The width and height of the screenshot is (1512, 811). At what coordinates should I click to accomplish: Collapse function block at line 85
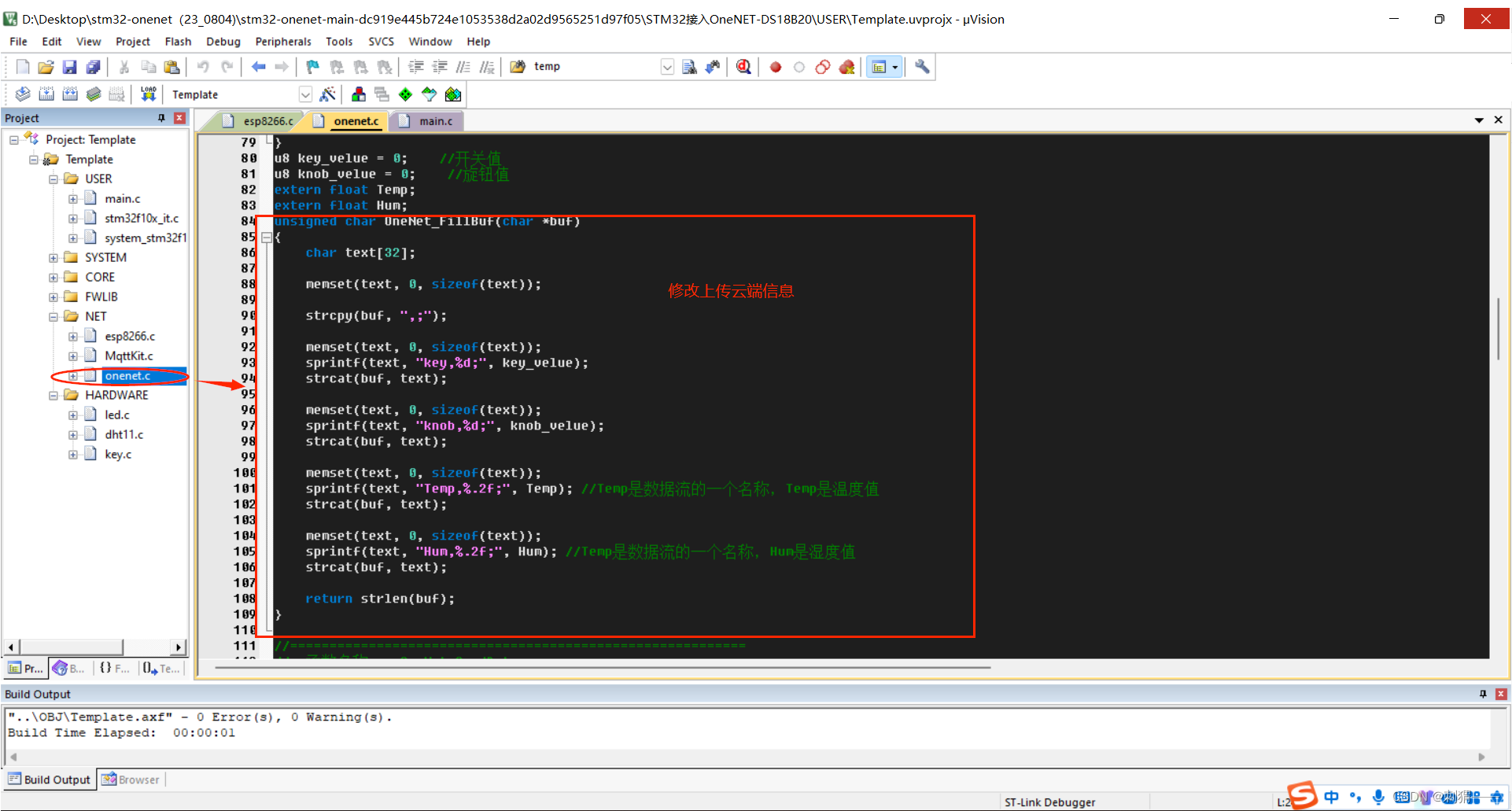pos(267,237)
